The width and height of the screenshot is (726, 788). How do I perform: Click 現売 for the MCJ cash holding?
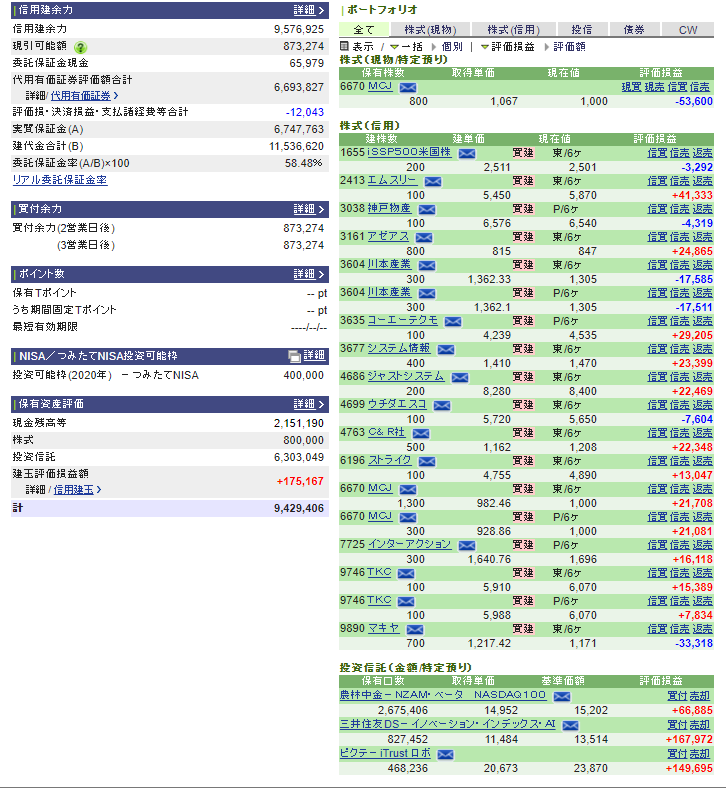[654, 87]
